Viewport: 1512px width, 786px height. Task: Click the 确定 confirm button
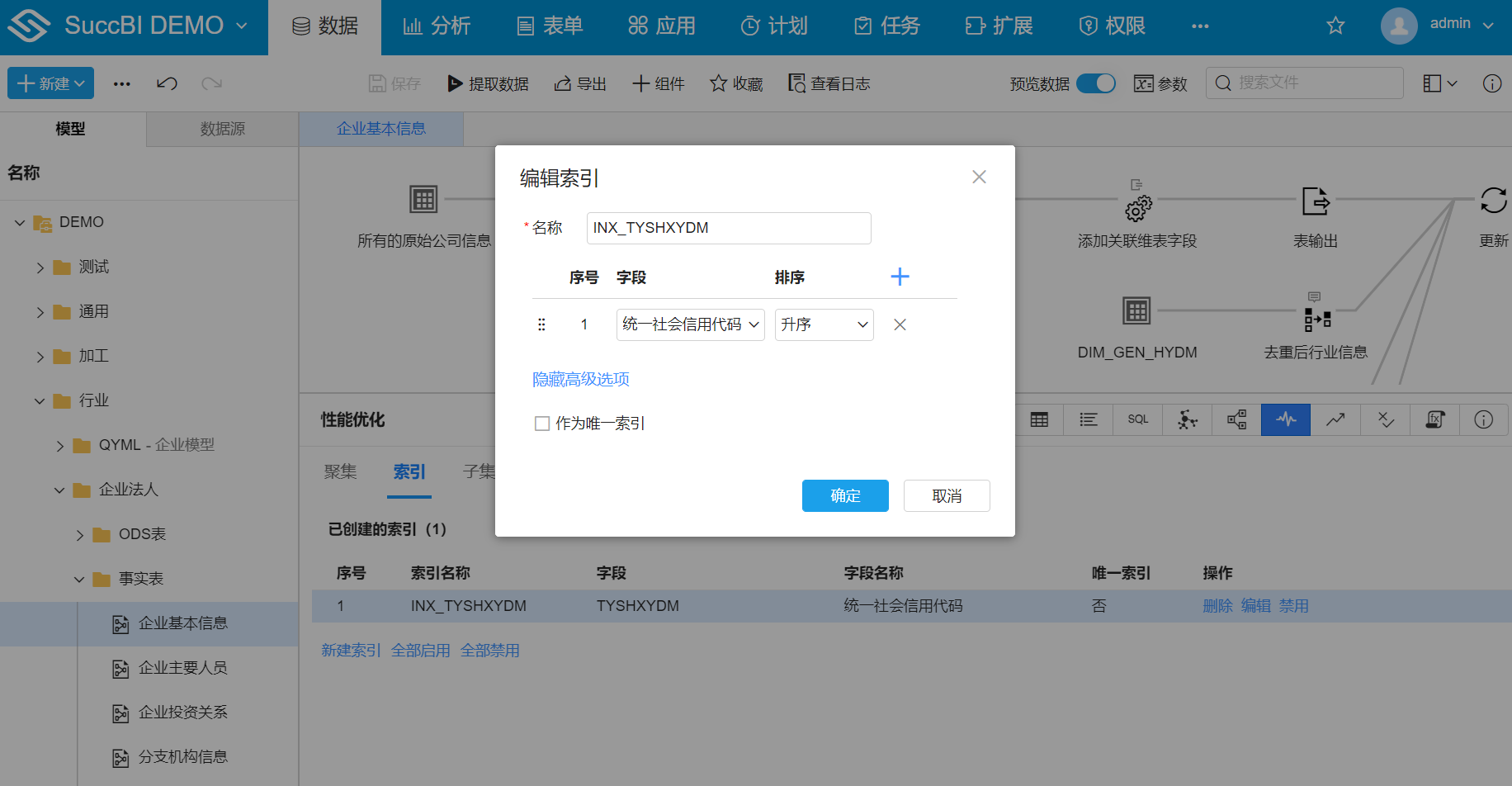click(x=845, y=495)
